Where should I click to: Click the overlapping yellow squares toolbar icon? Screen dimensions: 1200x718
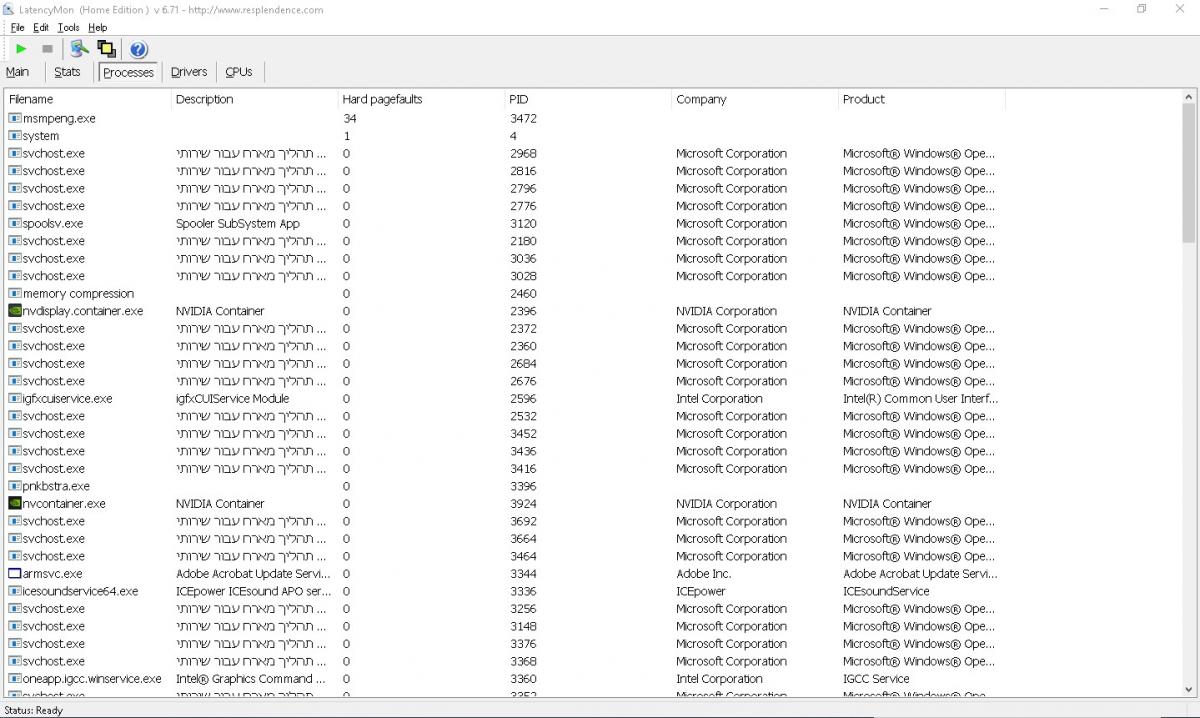tap(106, 49)
